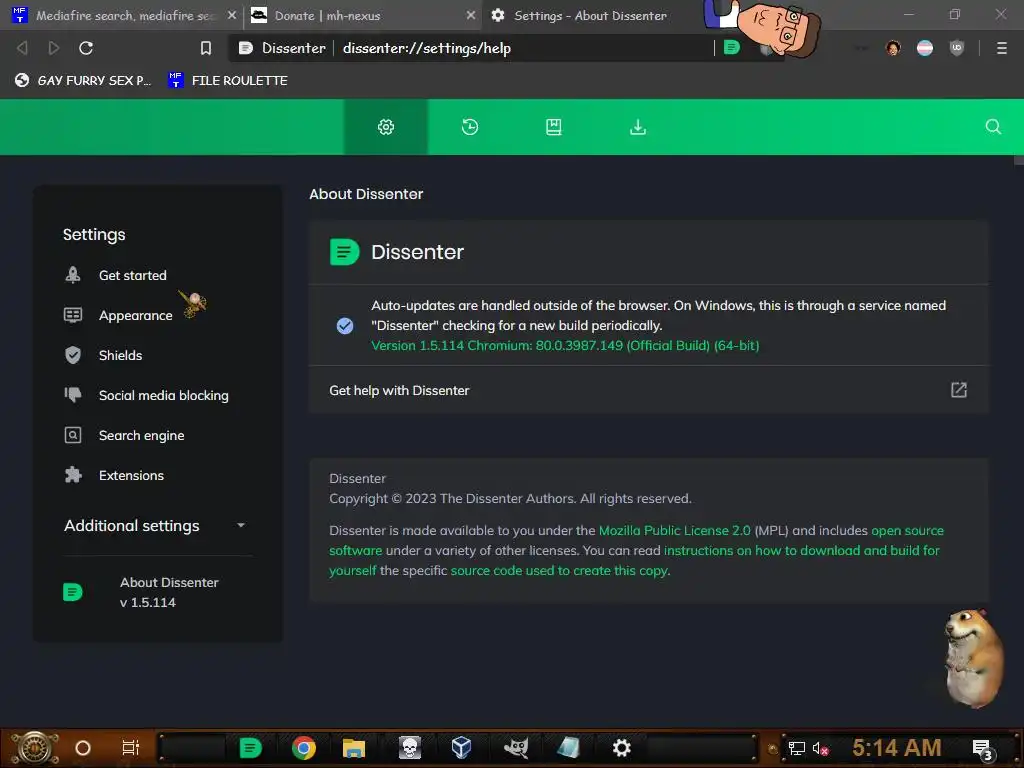Open the gear Settings app on taskbar
The width and height of the screenshot is (1024, 768).
(621, 748)
